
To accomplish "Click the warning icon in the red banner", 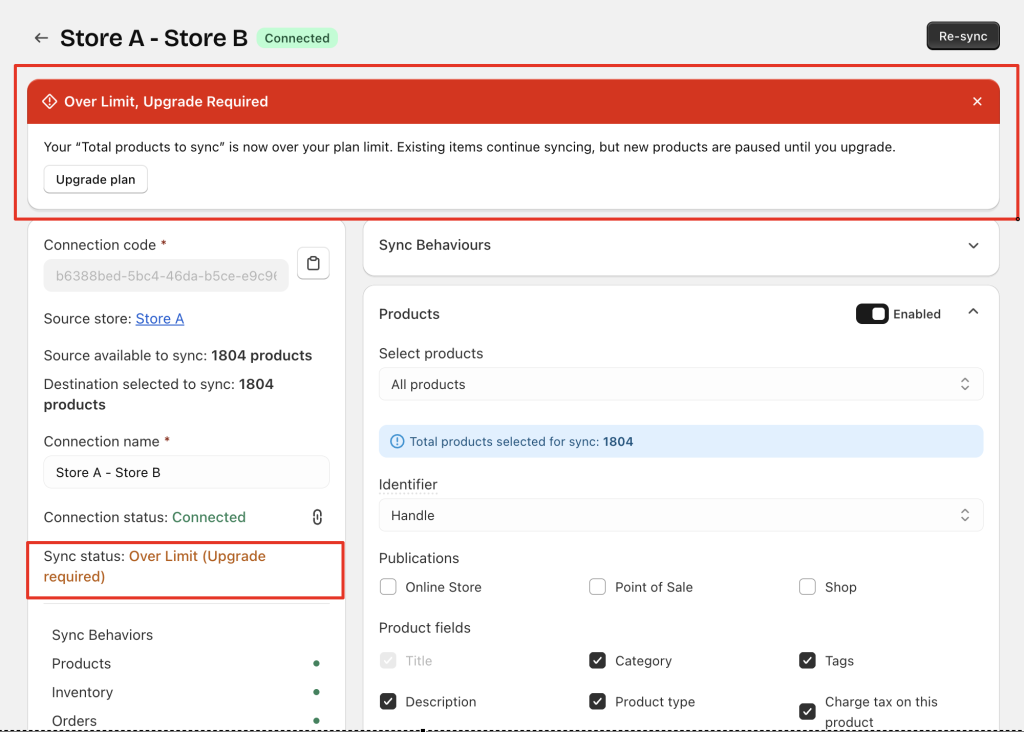I will (x=50, y=101).
